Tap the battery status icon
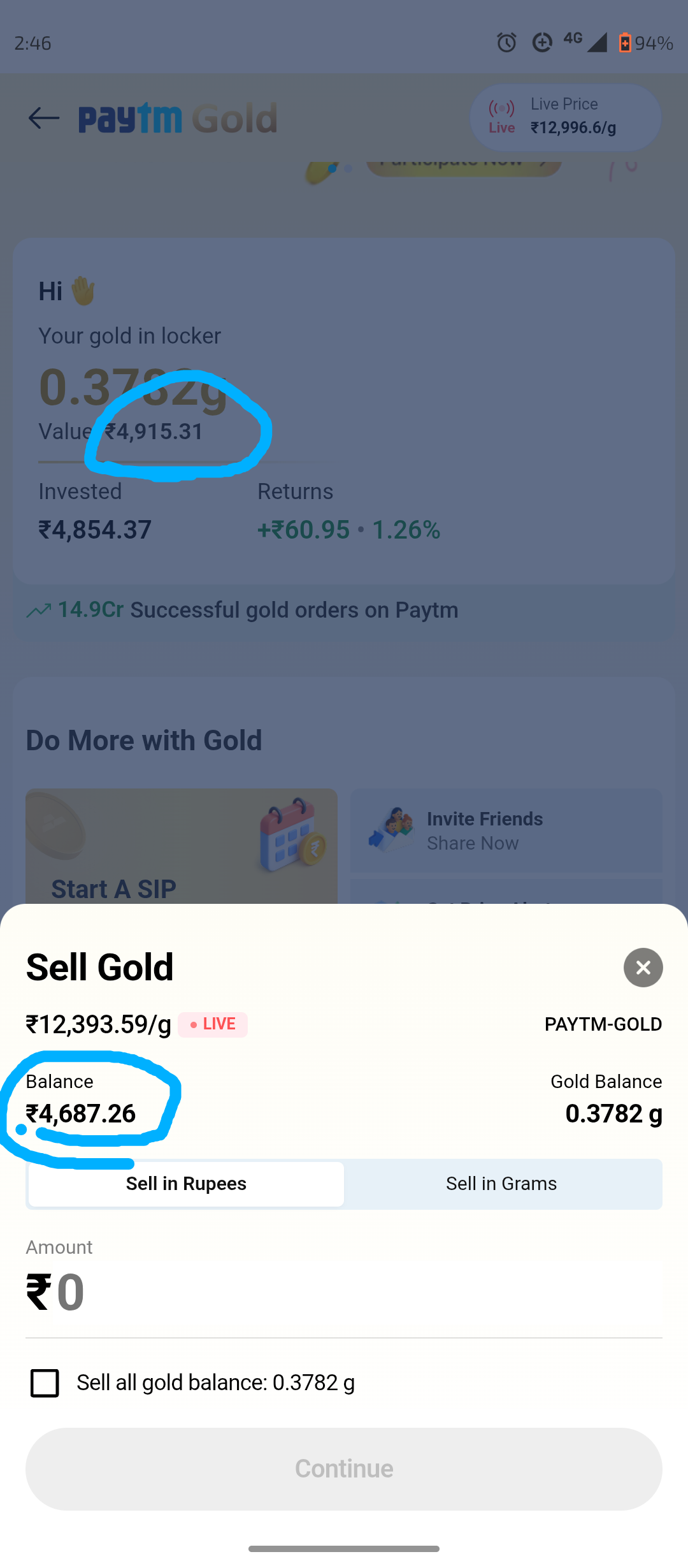The width and height of the screenshot is (688, 1568). [625, 43]
